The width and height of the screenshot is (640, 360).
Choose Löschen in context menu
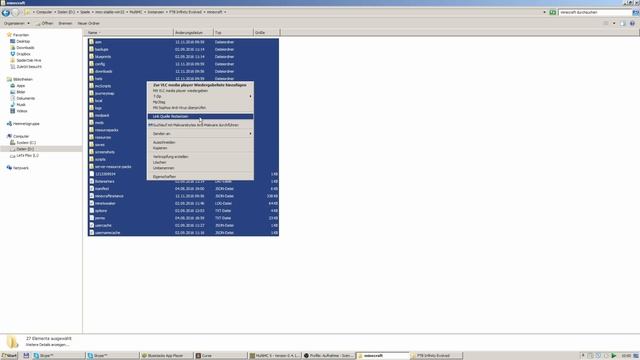tap(200, 162)
